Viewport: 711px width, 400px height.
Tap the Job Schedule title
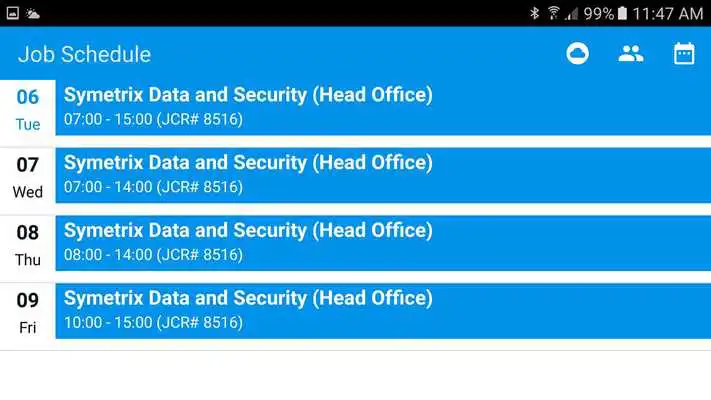(x=84, y=54)
